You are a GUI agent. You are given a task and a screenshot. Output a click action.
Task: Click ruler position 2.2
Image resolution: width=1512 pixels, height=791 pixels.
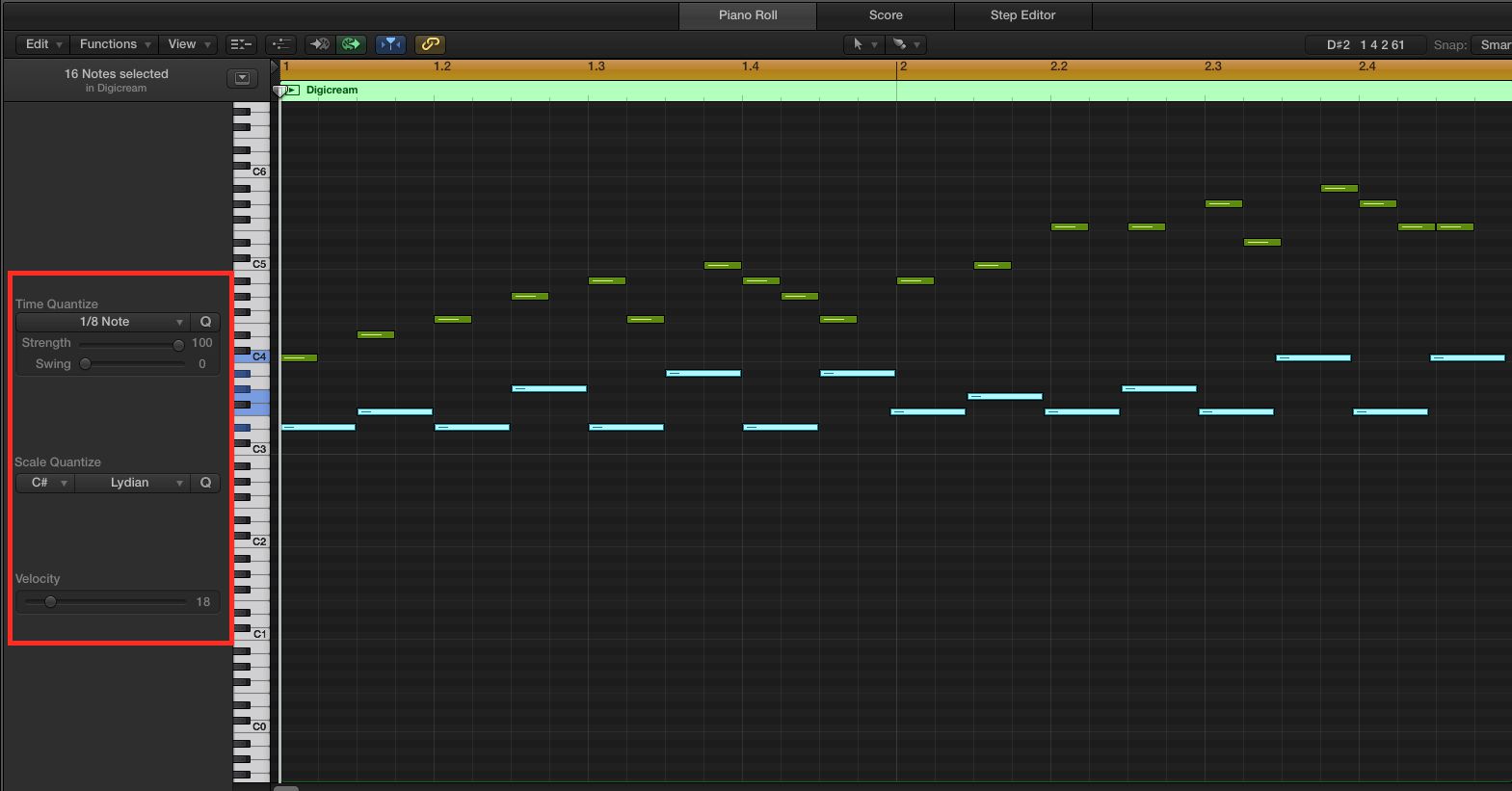pos(1059,66)
